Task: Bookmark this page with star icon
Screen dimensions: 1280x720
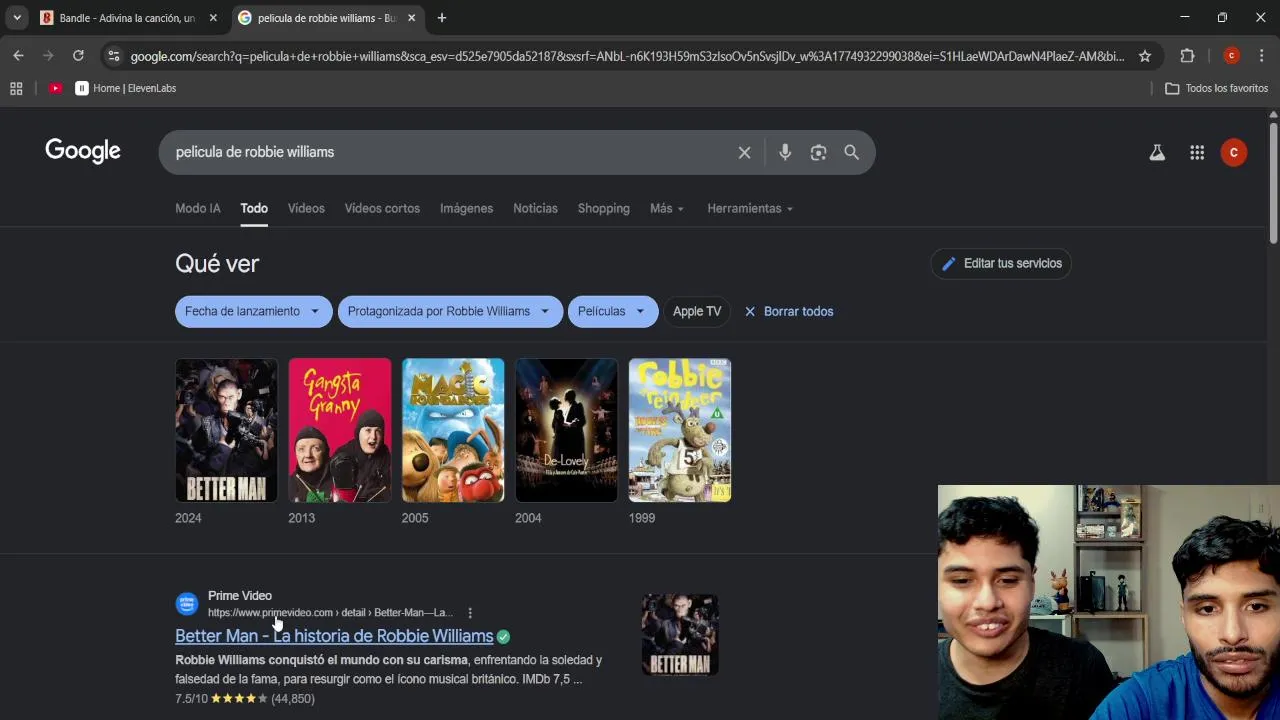Action: click(x=1145, y=56)
